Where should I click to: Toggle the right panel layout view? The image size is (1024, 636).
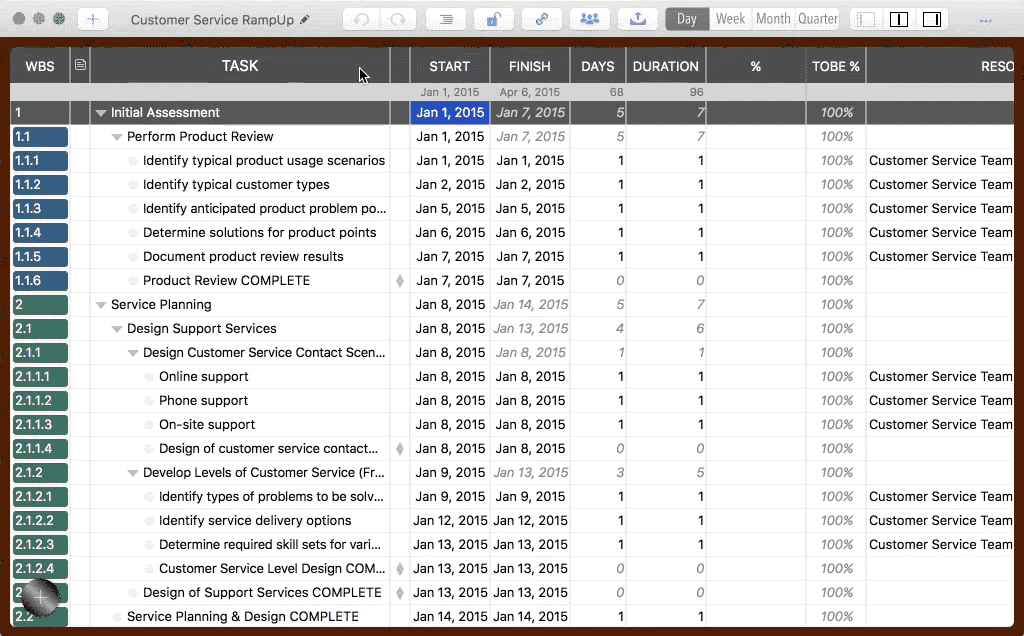931,19
